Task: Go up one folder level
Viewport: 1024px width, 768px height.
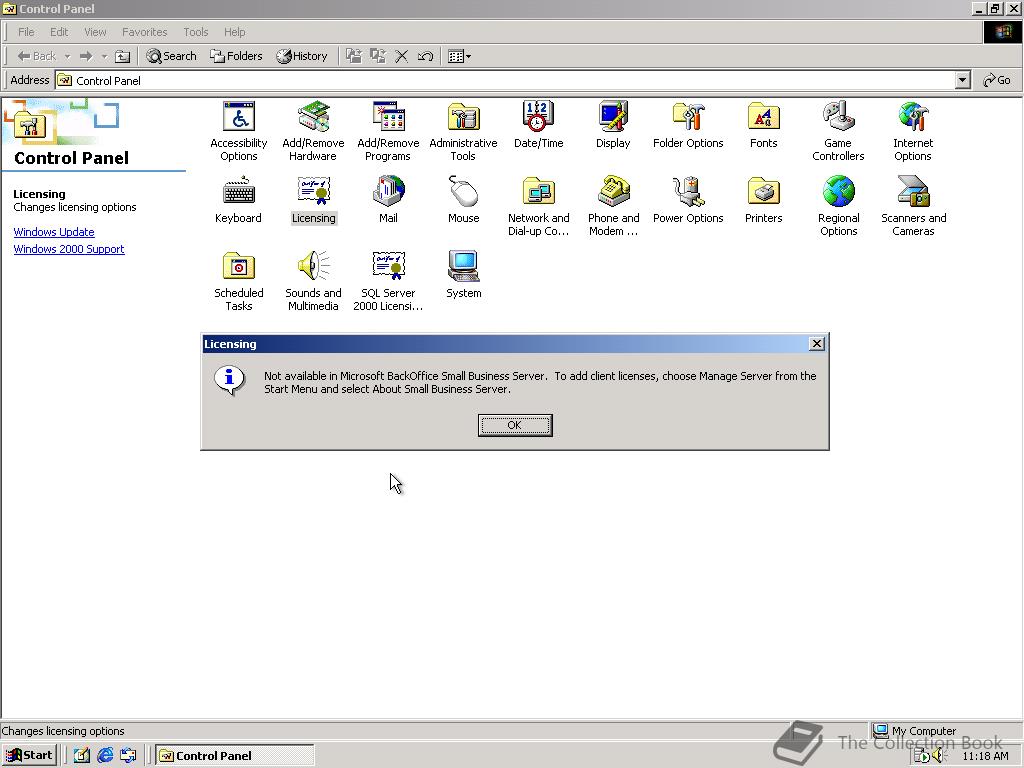Action: click(x=122, y=56)
